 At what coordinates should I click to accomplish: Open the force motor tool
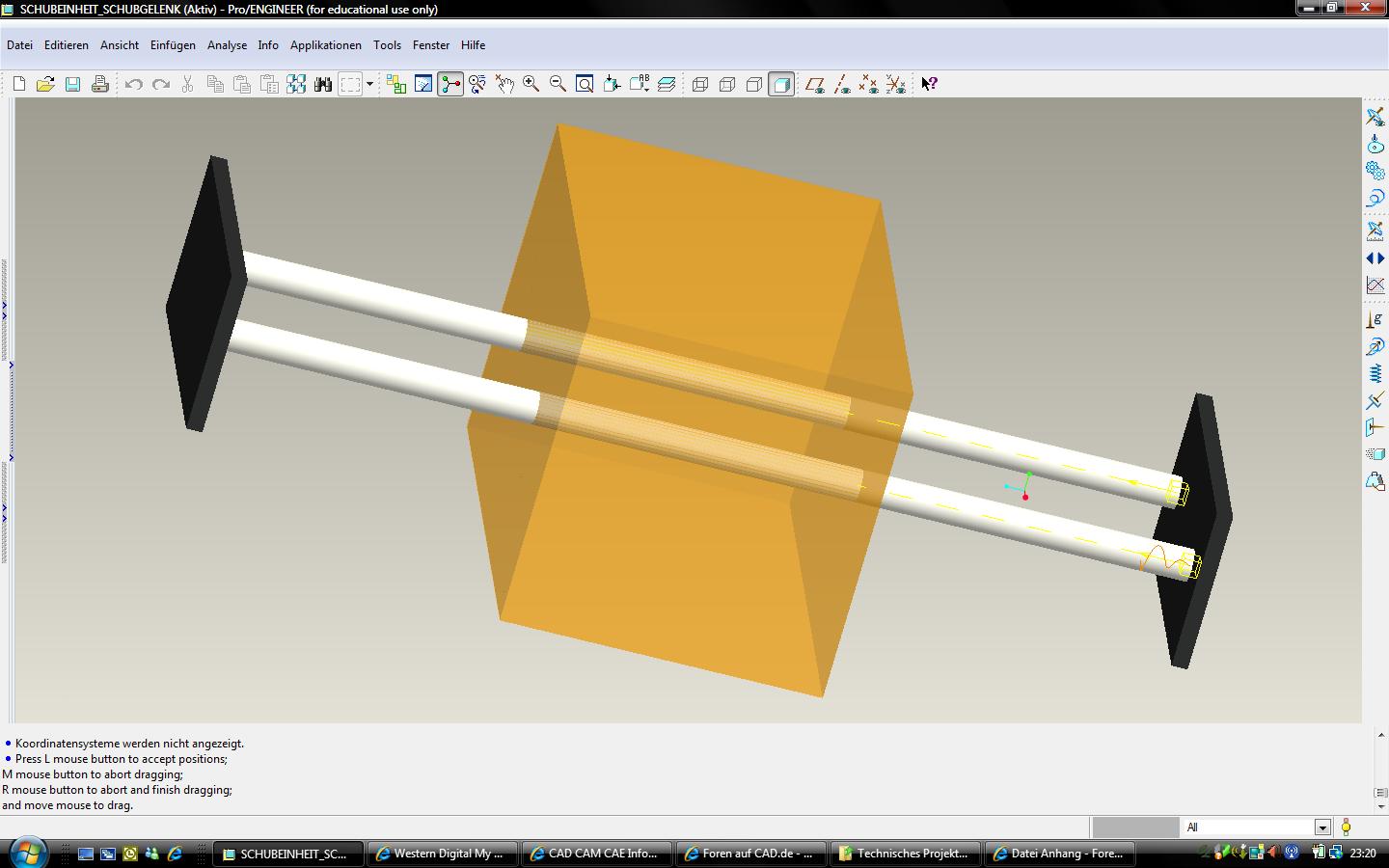pos(1375,346)
